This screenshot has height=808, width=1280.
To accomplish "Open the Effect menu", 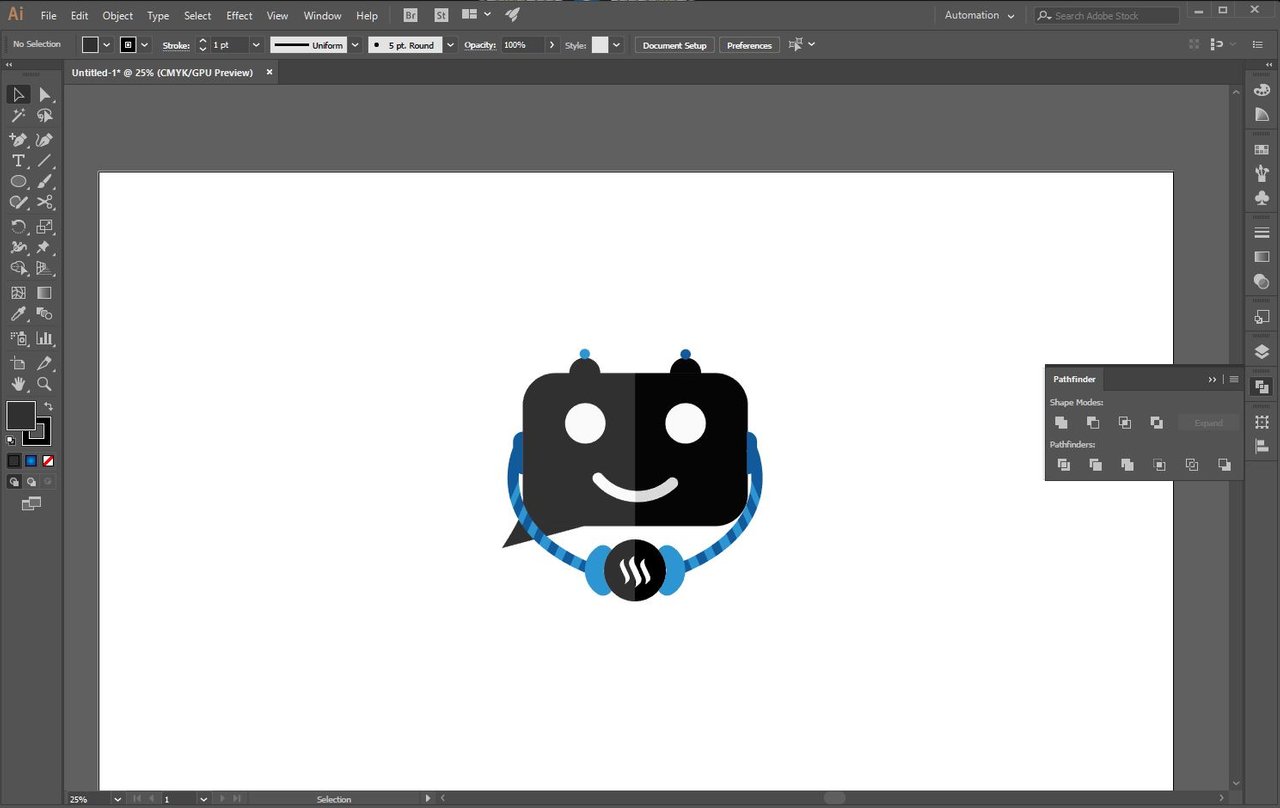I will (x=239, y=15).
